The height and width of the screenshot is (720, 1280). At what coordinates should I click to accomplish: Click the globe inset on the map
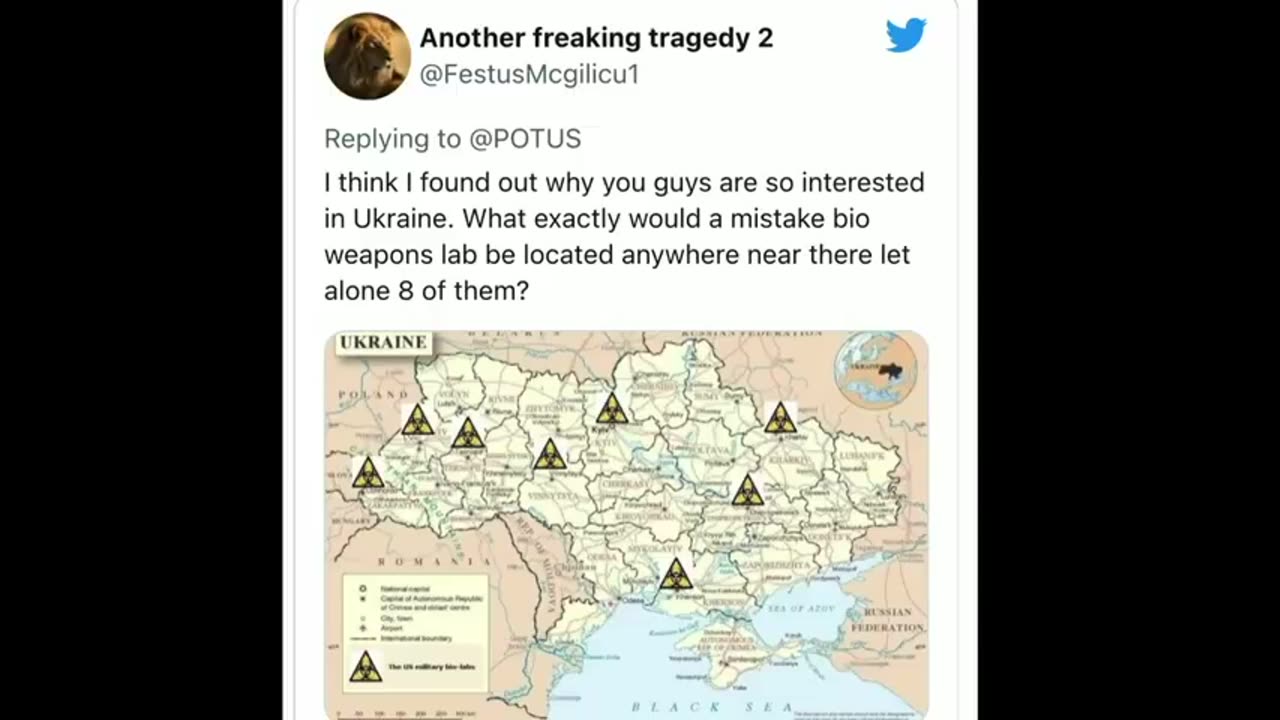[x=876, y=370]
